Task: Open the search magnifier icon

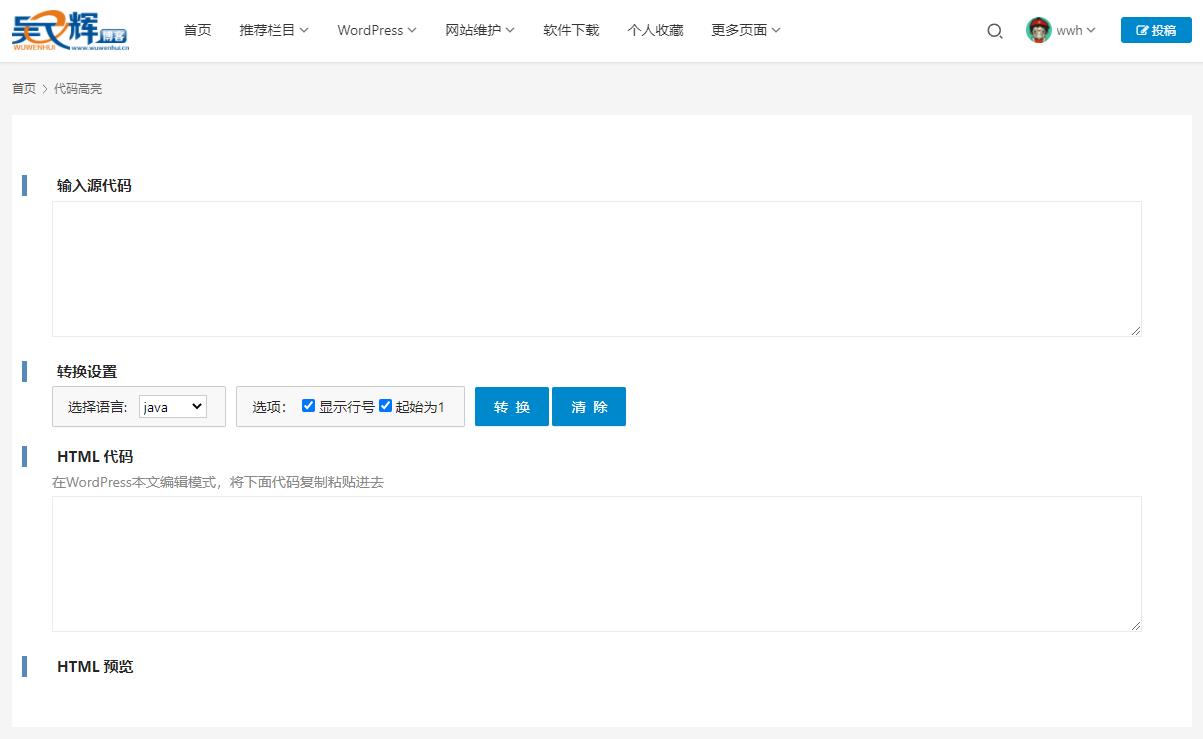Action: click(x=994, y=31)
